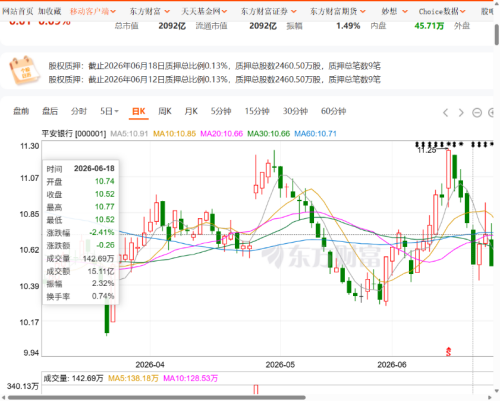Click the 振幅 1.49% value

(348, 26)
